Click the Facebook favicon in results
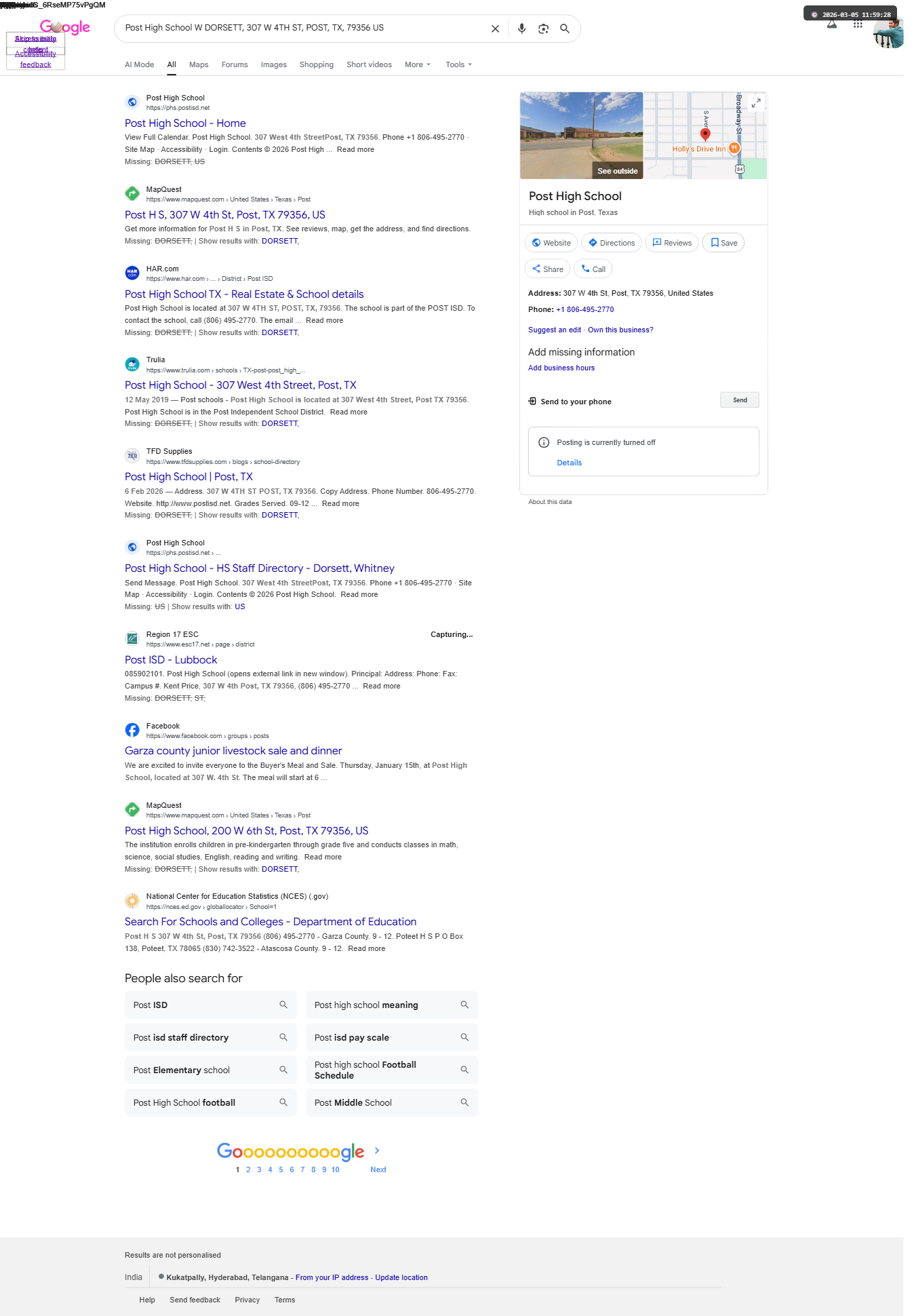The width and height of the screenshot is (914, 1316). pos(132,730)
